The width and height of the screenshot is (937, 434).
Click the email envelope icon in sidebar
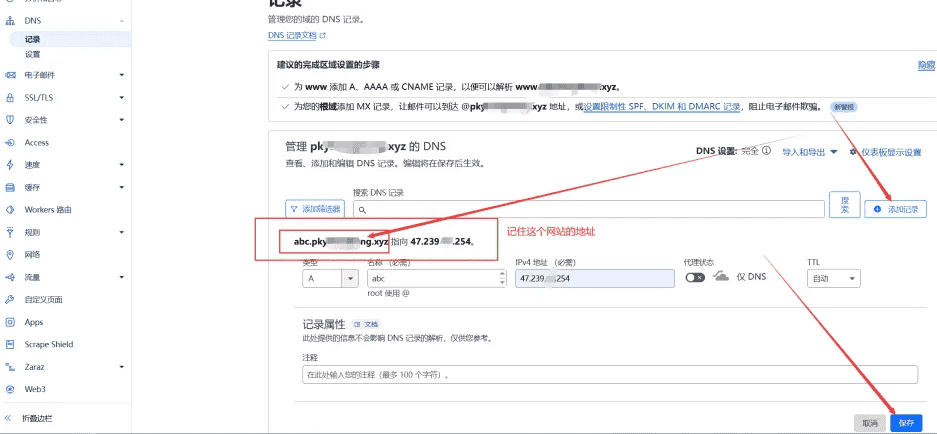pyautogui.click(x=10, y=75)
